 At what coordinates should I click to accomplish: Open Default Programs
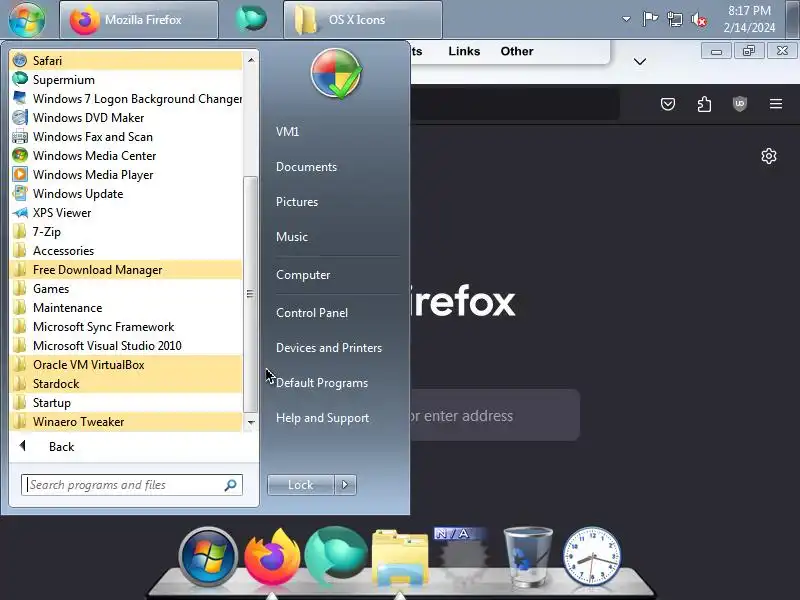322,383
